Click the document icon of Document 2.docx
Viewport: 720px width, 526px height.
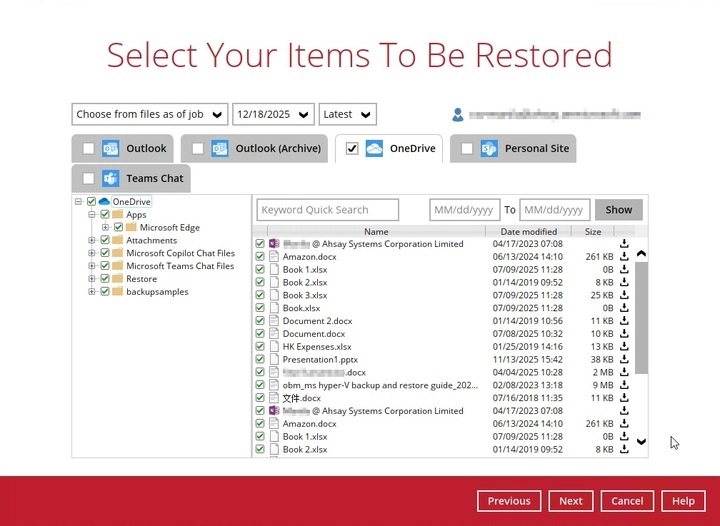274,321
